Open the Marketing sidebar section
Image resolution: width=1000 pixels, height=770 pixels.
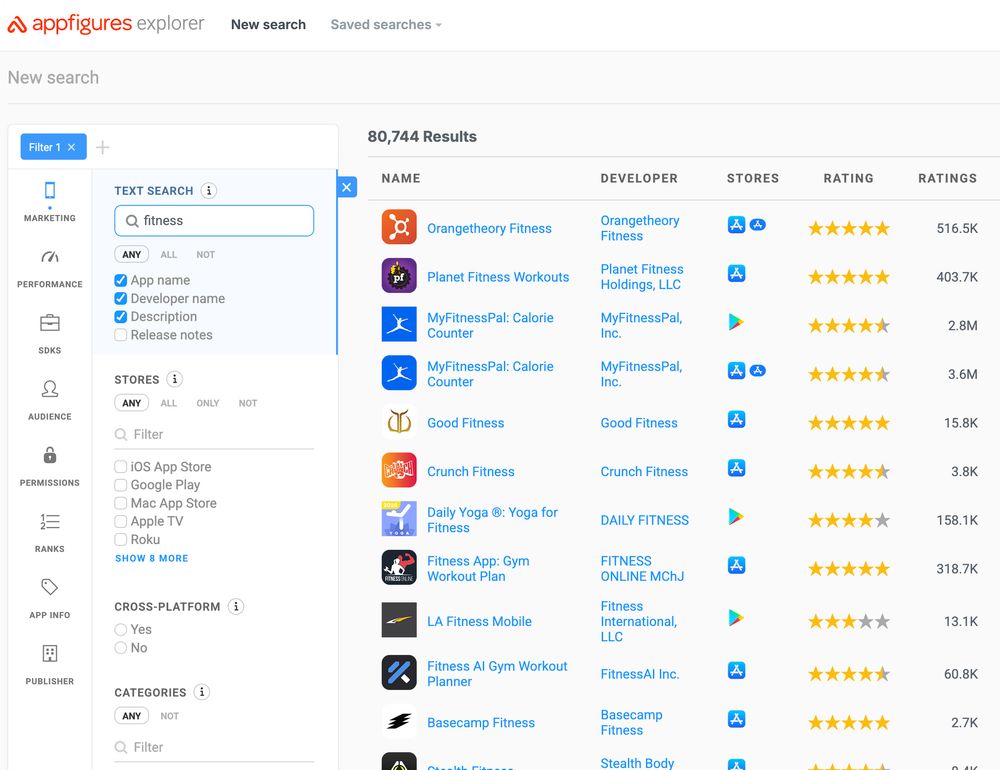click(50, 201)
